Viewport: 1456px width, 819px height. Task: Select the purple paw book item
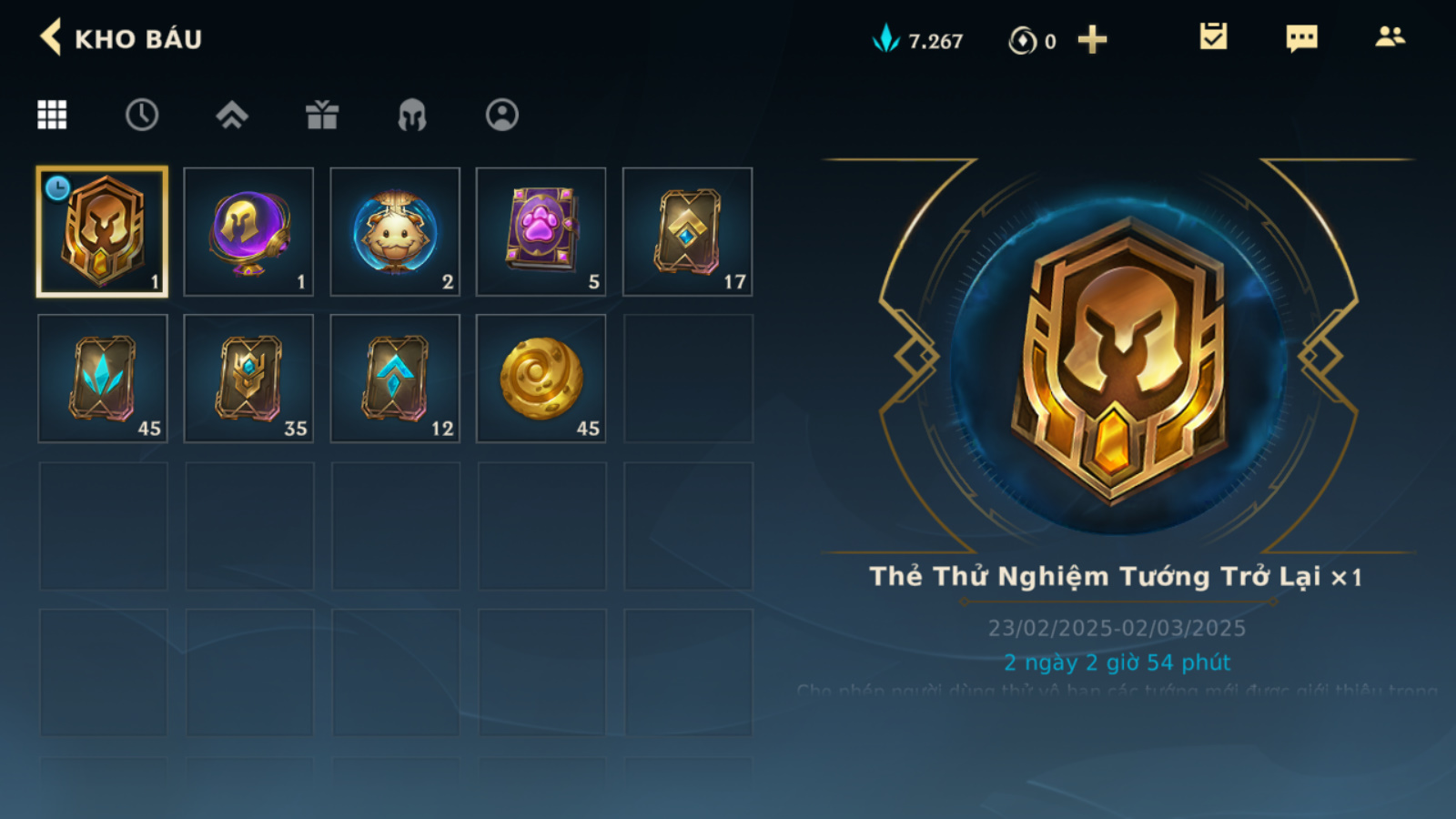pyautogui.click(x=541, y=232)
